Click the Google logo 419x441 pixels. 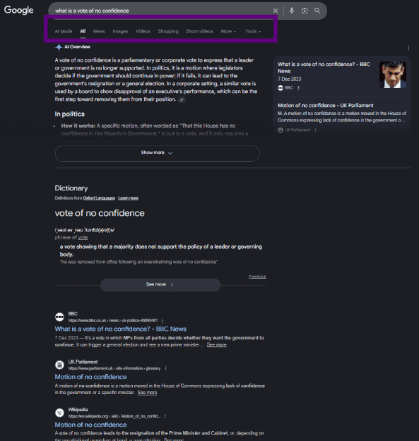tap(19, 10)
